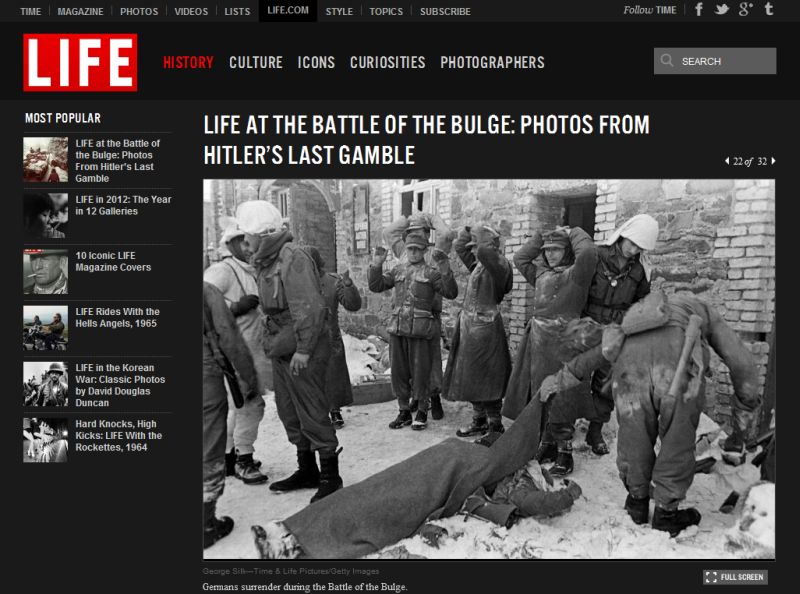
Task: Open the SUBSCRIBE link in top bar
Action: coord(445,11)
